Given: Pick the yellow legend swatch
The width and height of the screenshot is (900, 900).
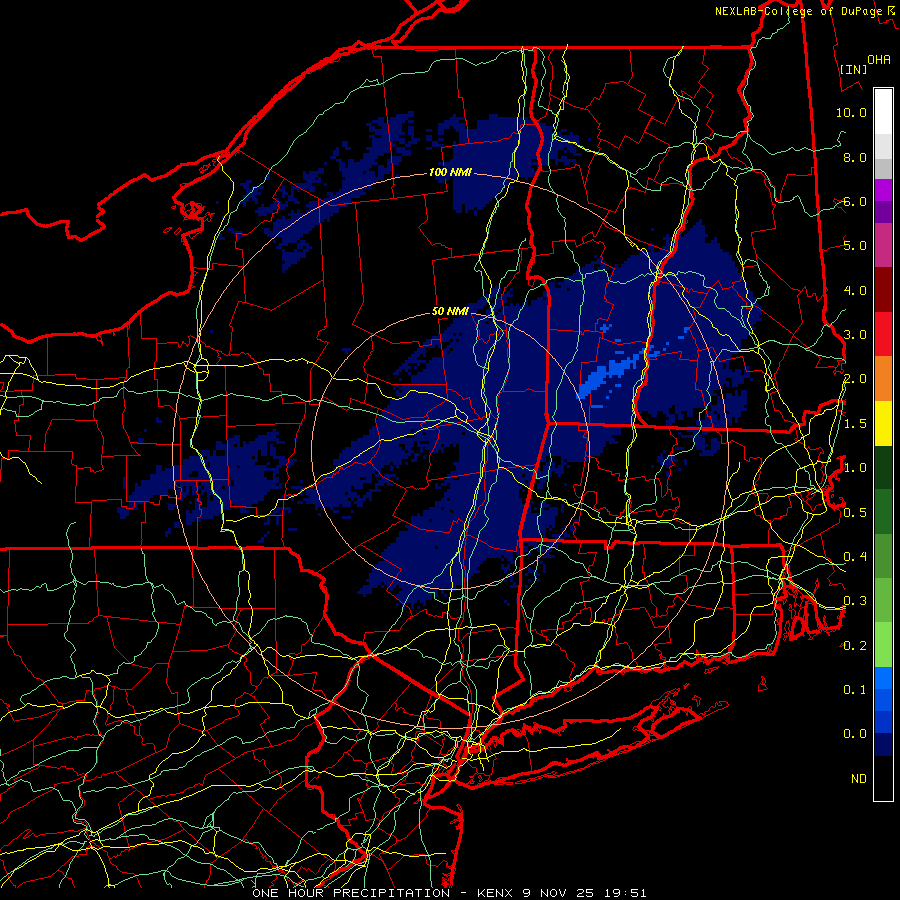Looking at the screenshot, I should (883, 423).
